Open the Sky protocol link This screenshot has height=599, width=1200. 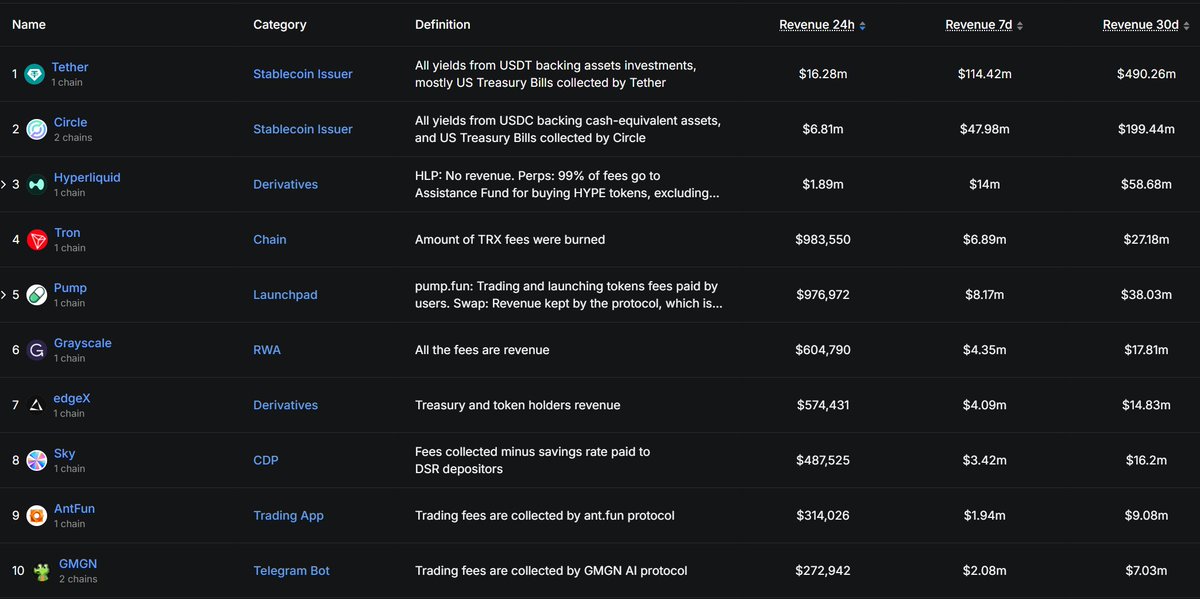[64, 453]
